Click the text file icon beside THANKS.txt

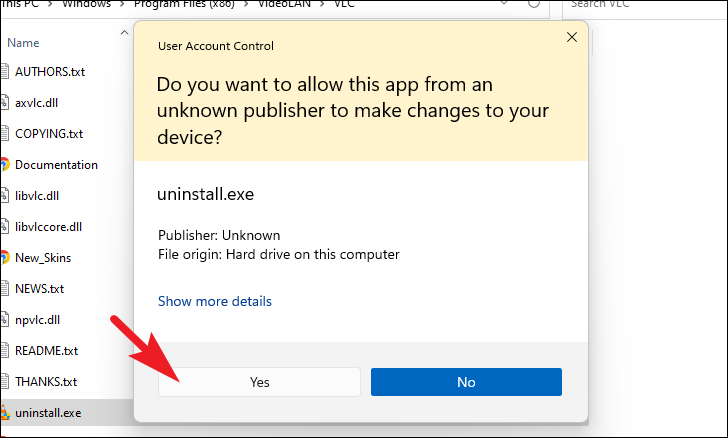(x=4, y=382)
